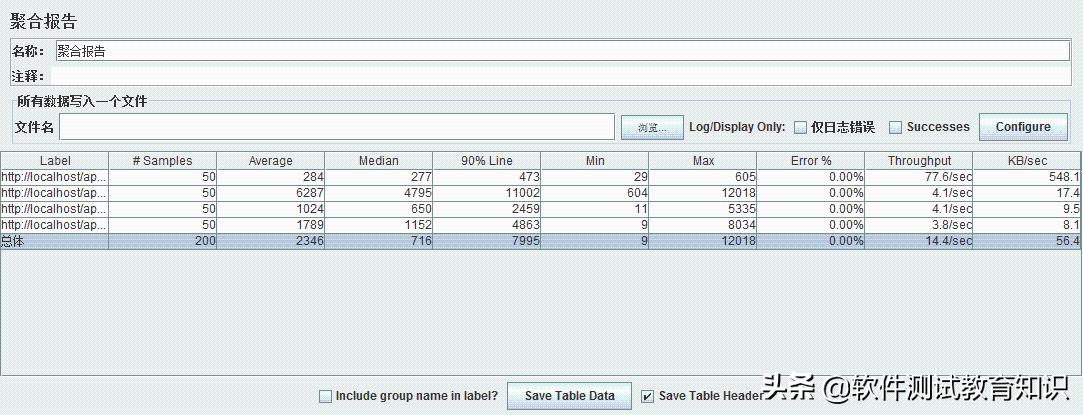The image size is (1083, 415).
Task: Click the Error % column header
Action: tap(810, 161)
